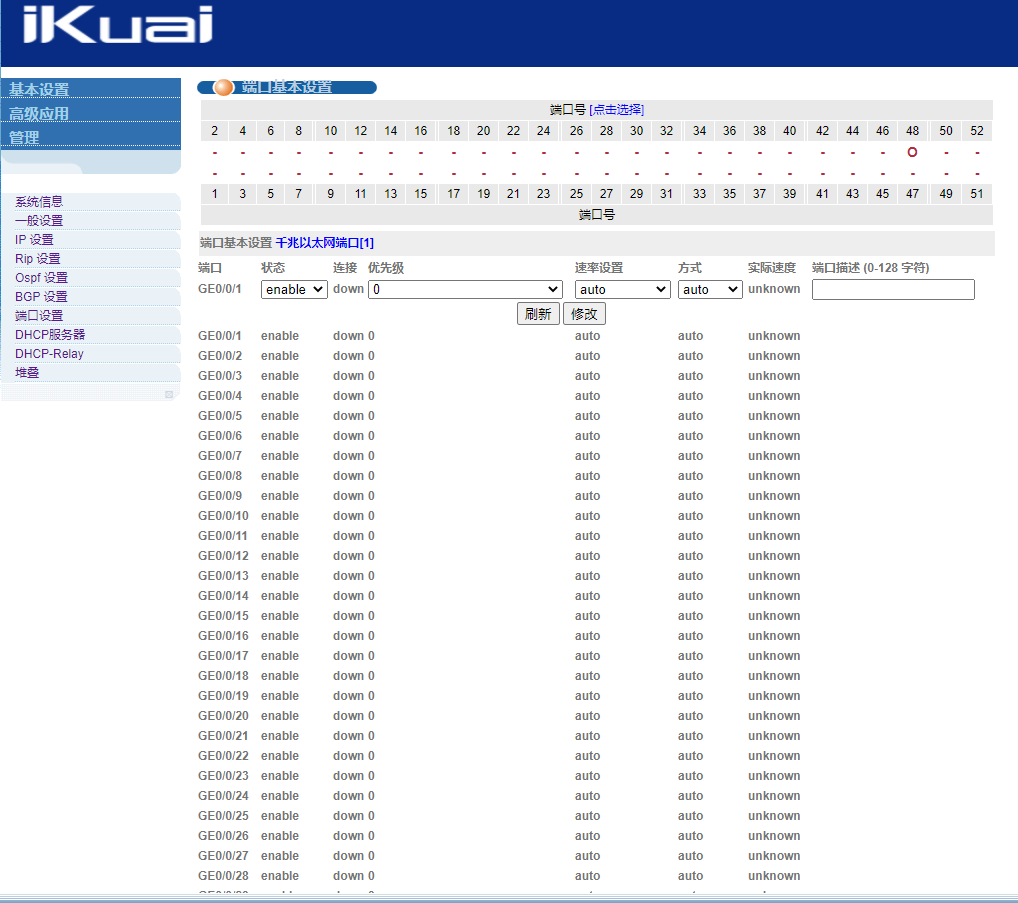Select port number 52 in grid
The image size is (1018, 903).
pos(976,130)
